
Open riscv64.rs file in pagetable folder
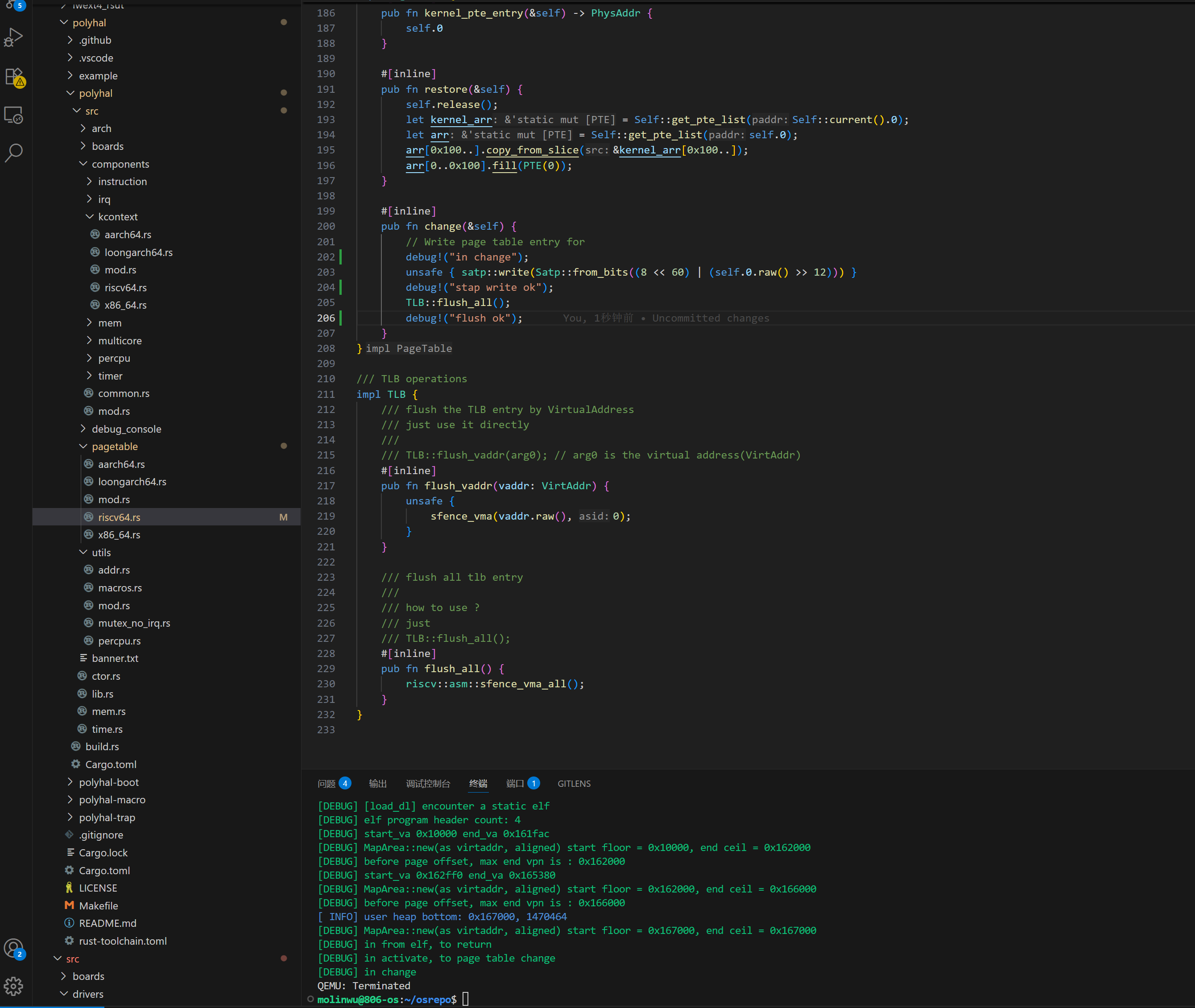coord(119,517)
